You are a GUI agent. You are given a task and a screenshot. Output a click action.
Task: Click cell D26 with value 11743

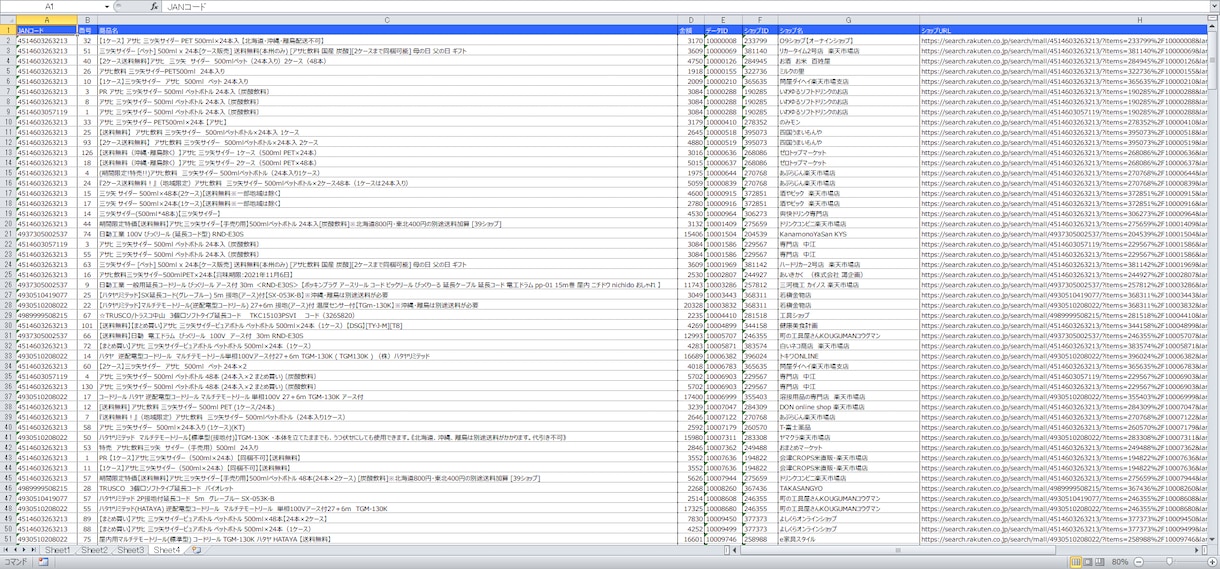point(691,285)
